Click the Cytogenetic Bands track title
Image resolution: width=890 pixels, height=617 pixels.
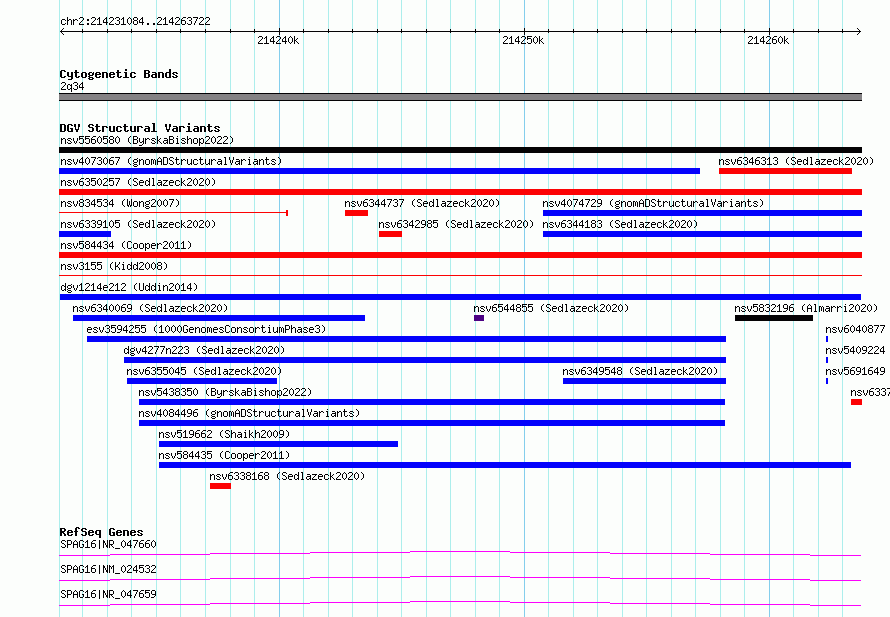point(119,74)
